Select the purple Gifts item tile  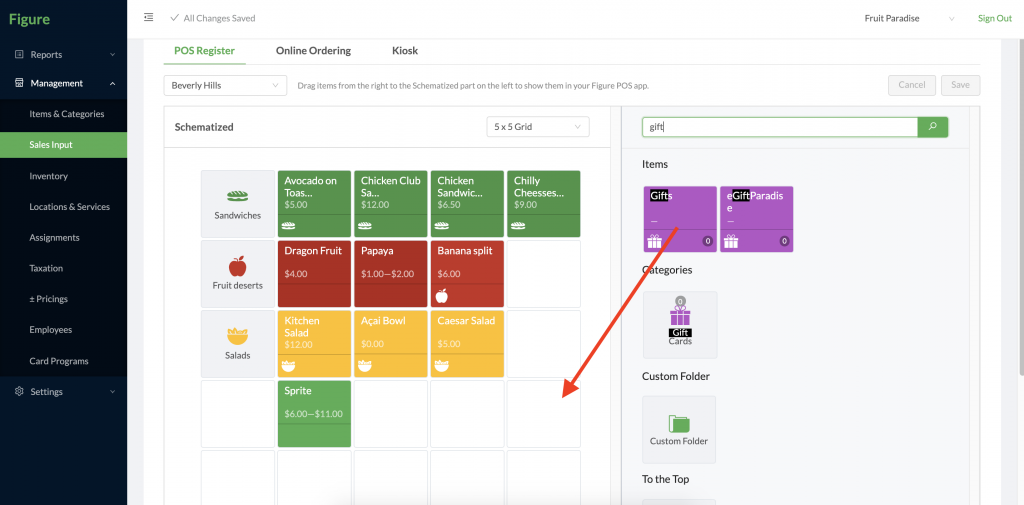click(x=680, y=219)
